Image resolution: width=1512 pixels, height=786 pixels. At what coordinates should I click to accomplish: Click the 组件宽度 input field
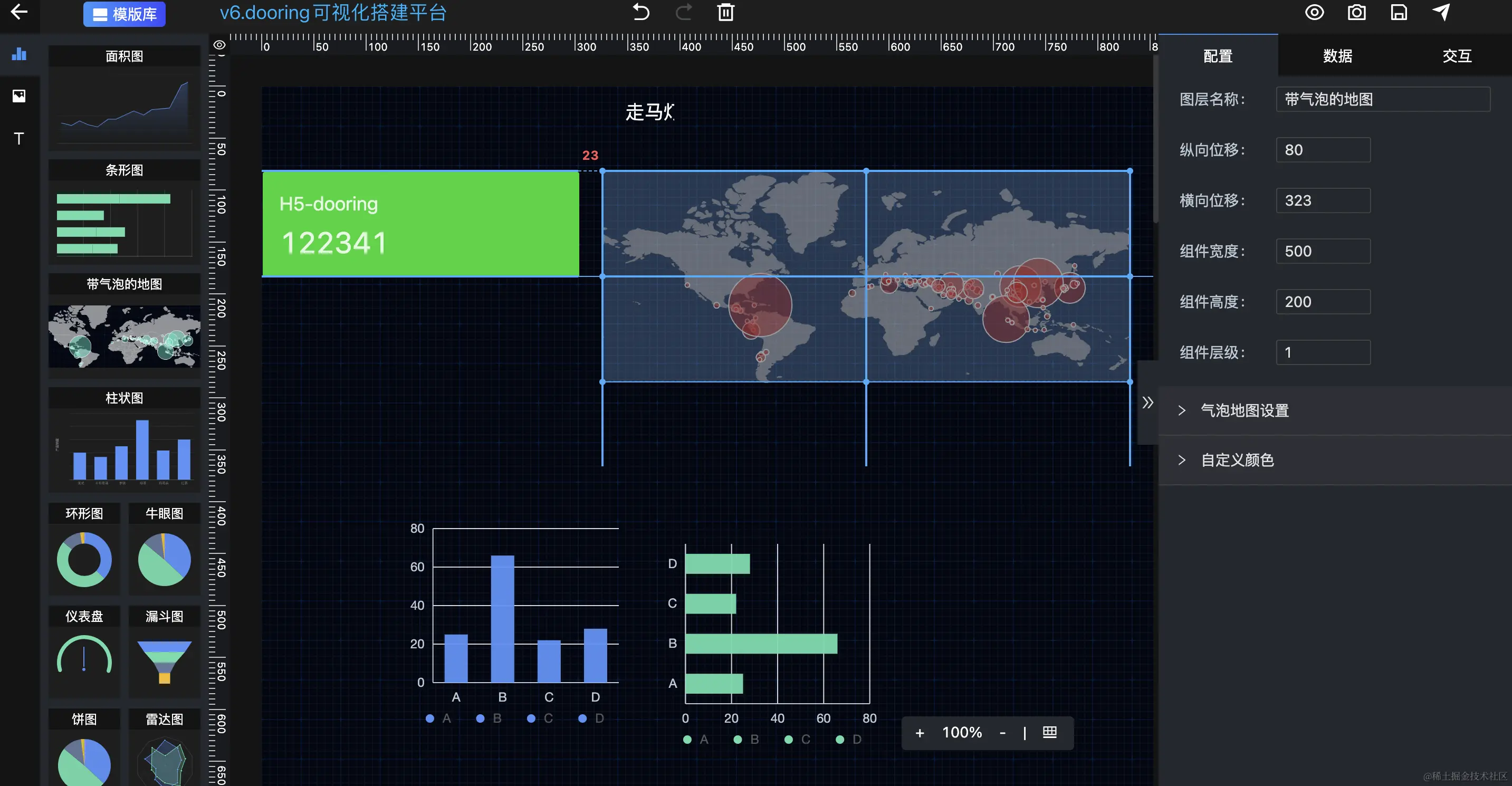pos(1323,251)
